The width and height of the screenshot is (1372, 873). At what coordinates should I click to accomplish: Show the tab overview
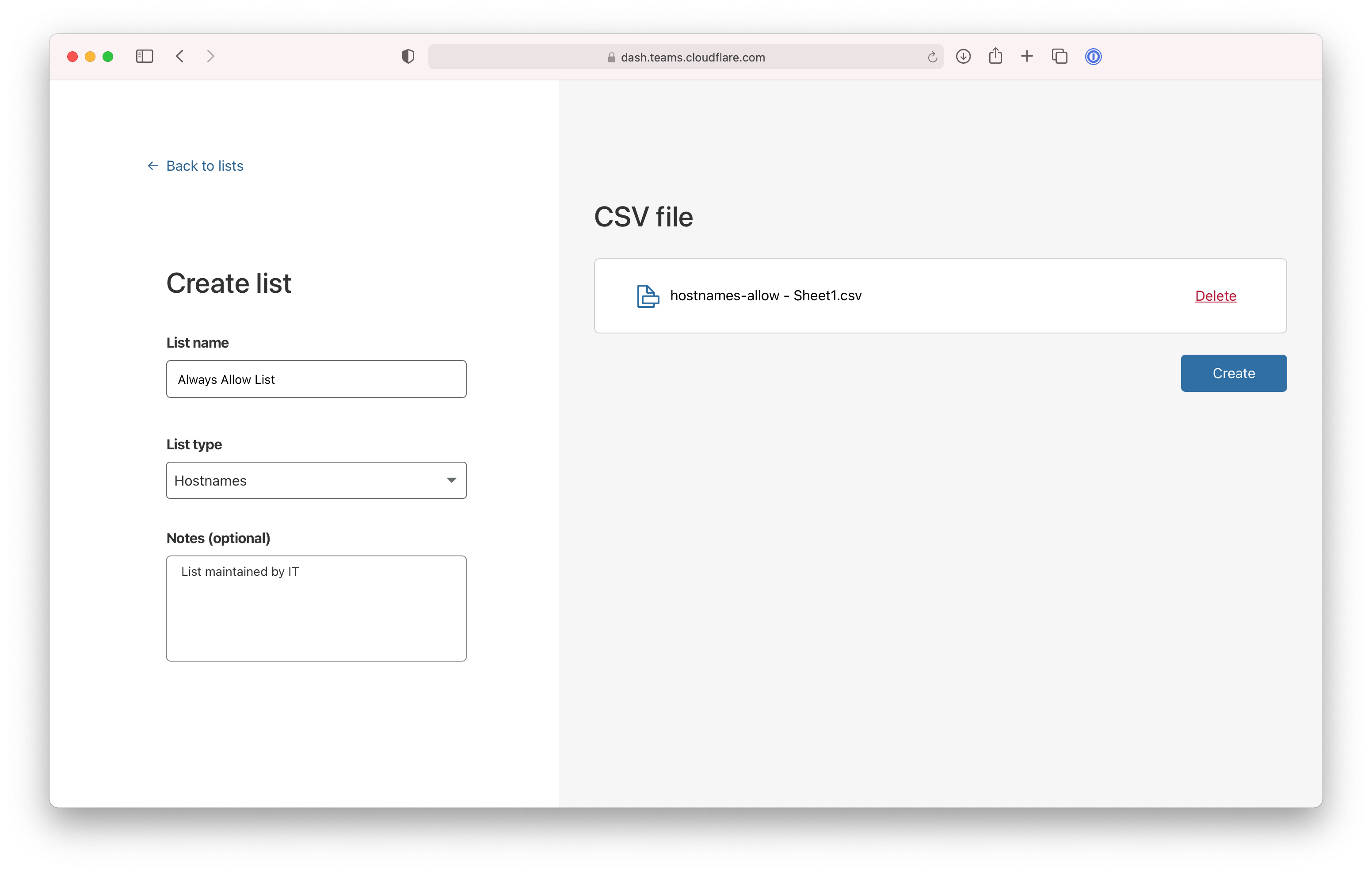1059,57
